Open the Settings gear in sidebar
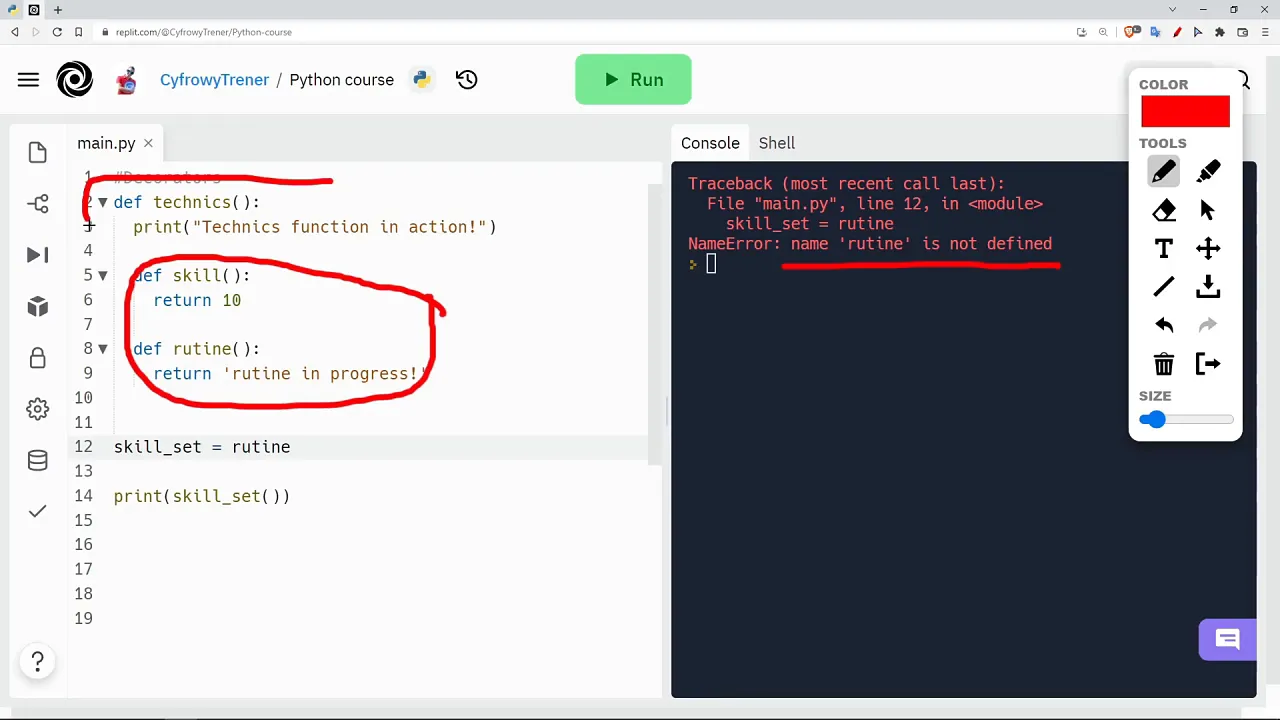 click(38, 409)
